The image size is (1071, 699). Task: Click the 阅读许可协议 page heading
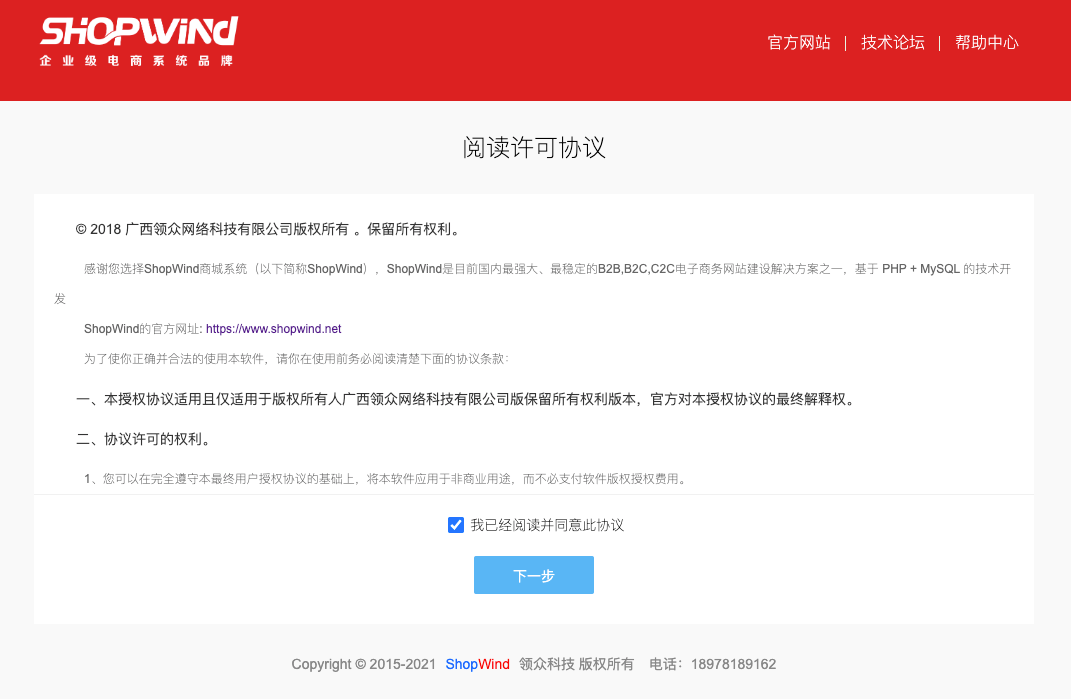[533, 148]
